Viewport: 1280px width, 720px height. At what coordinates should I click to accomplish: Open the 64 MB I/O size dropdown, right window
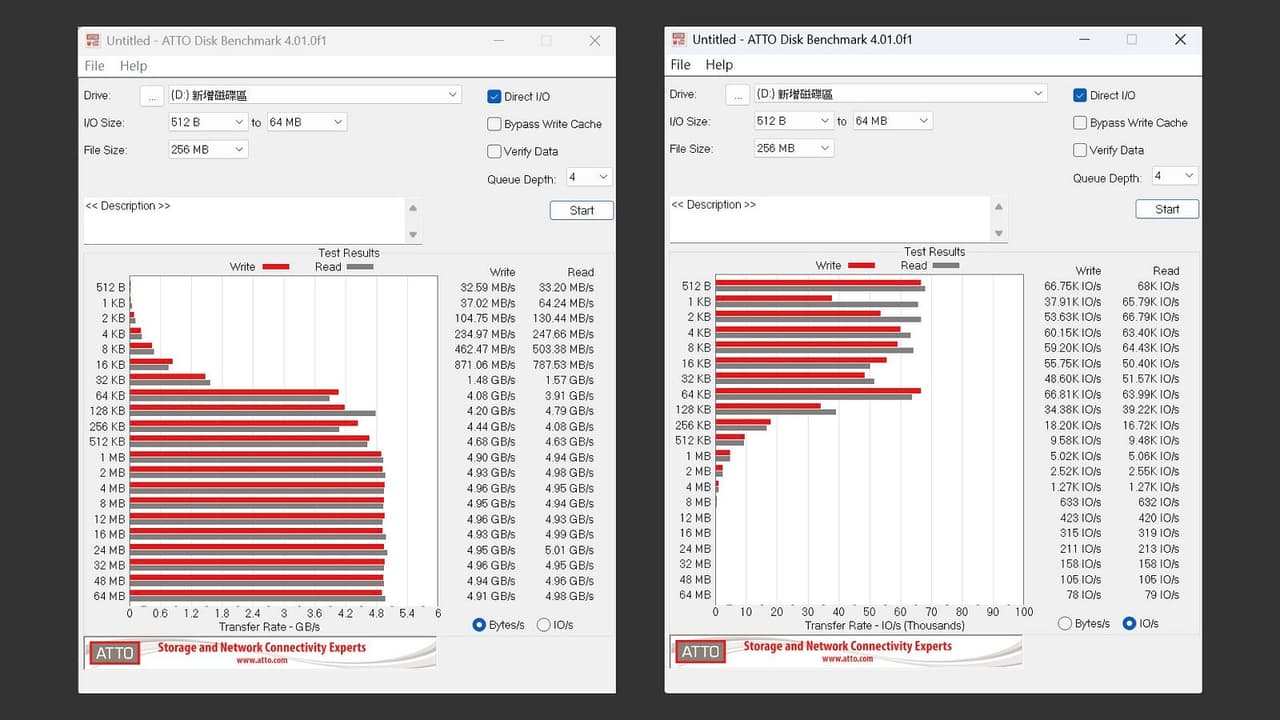coord(891,121)
